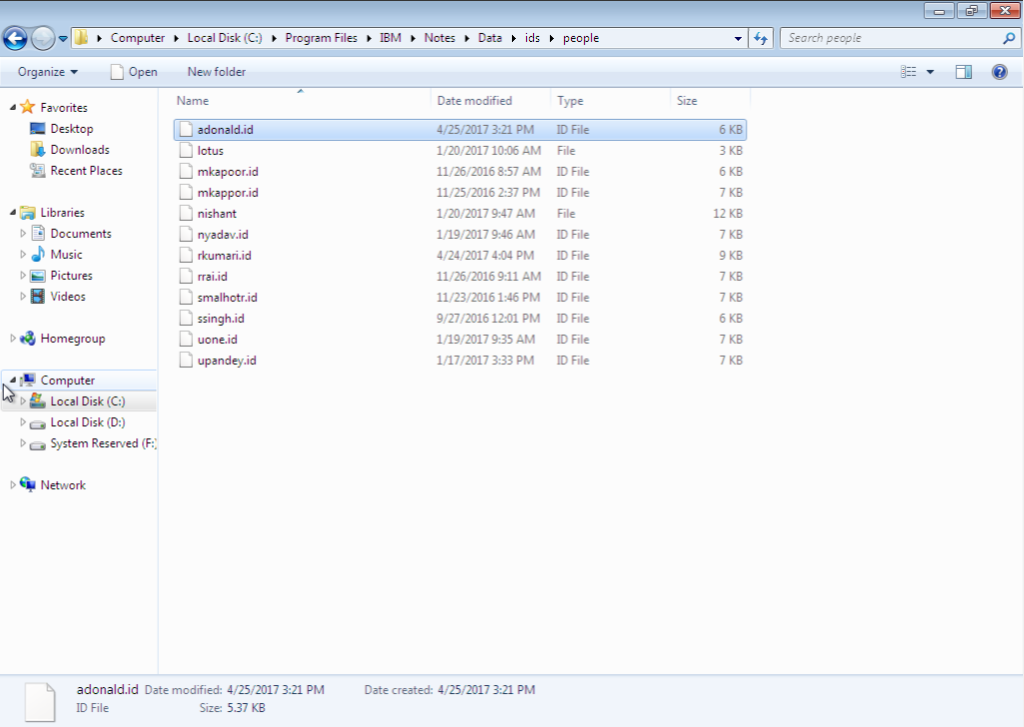Select the lotus file icon
The image size is (1024, 727).
click(x=186, y=150)
